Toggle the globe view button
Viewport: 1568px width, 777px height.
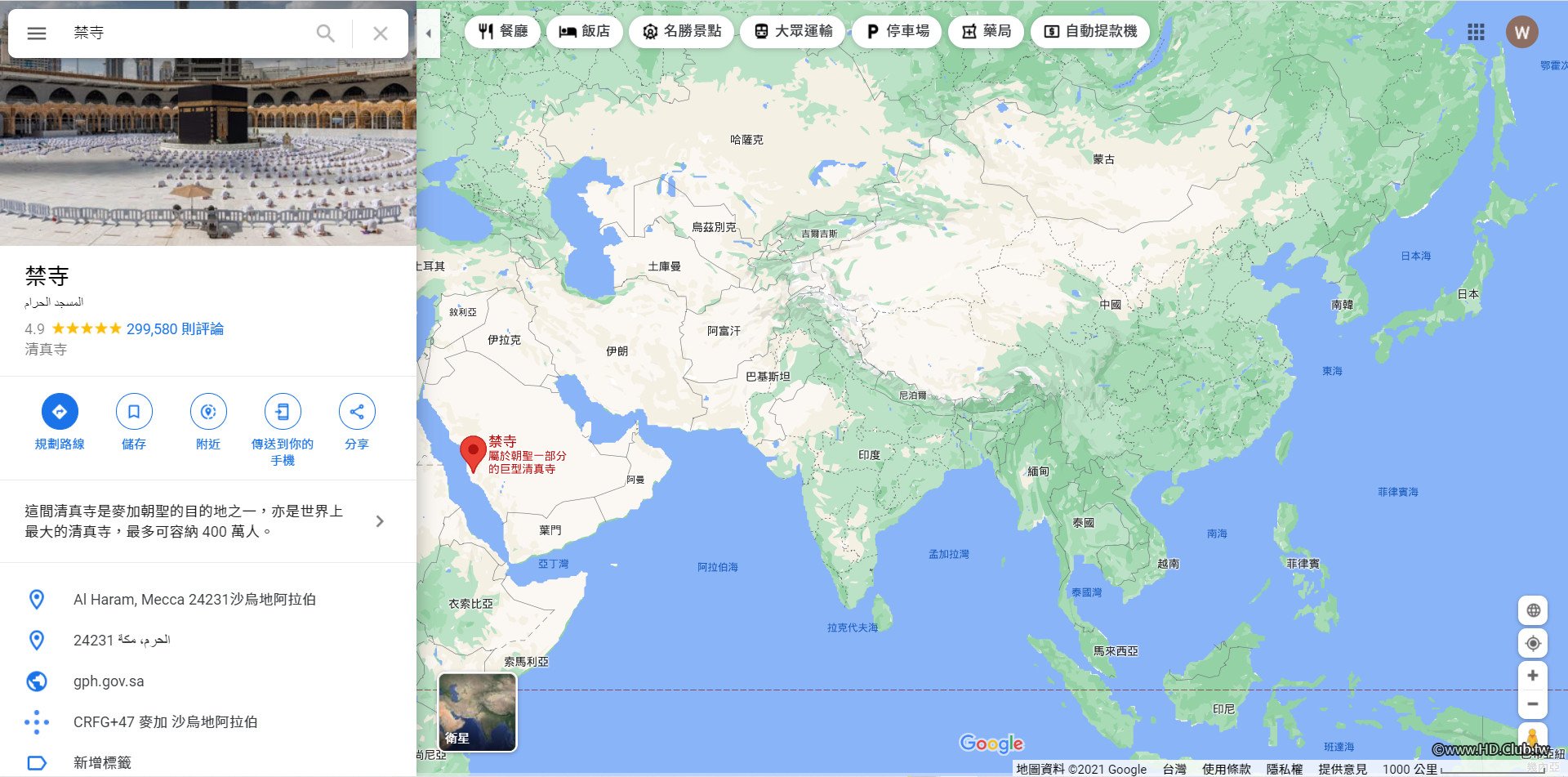point(1533,610)
